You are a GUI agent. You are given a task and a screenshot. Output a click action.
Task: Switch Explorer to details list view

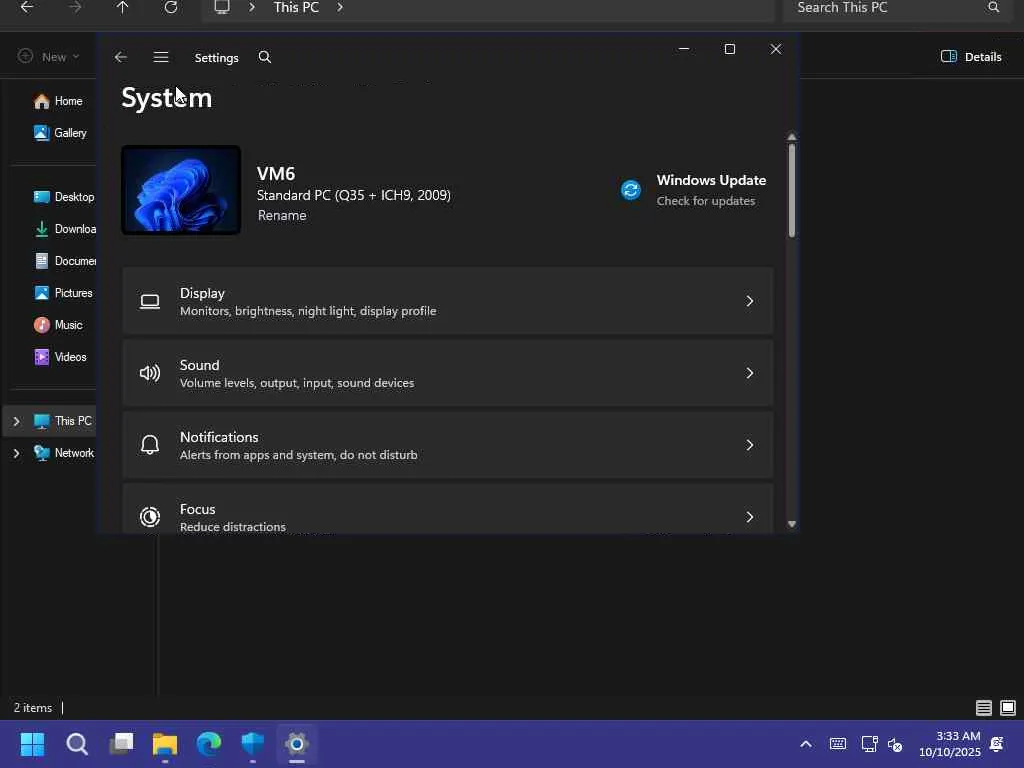[x=984, y=708]
